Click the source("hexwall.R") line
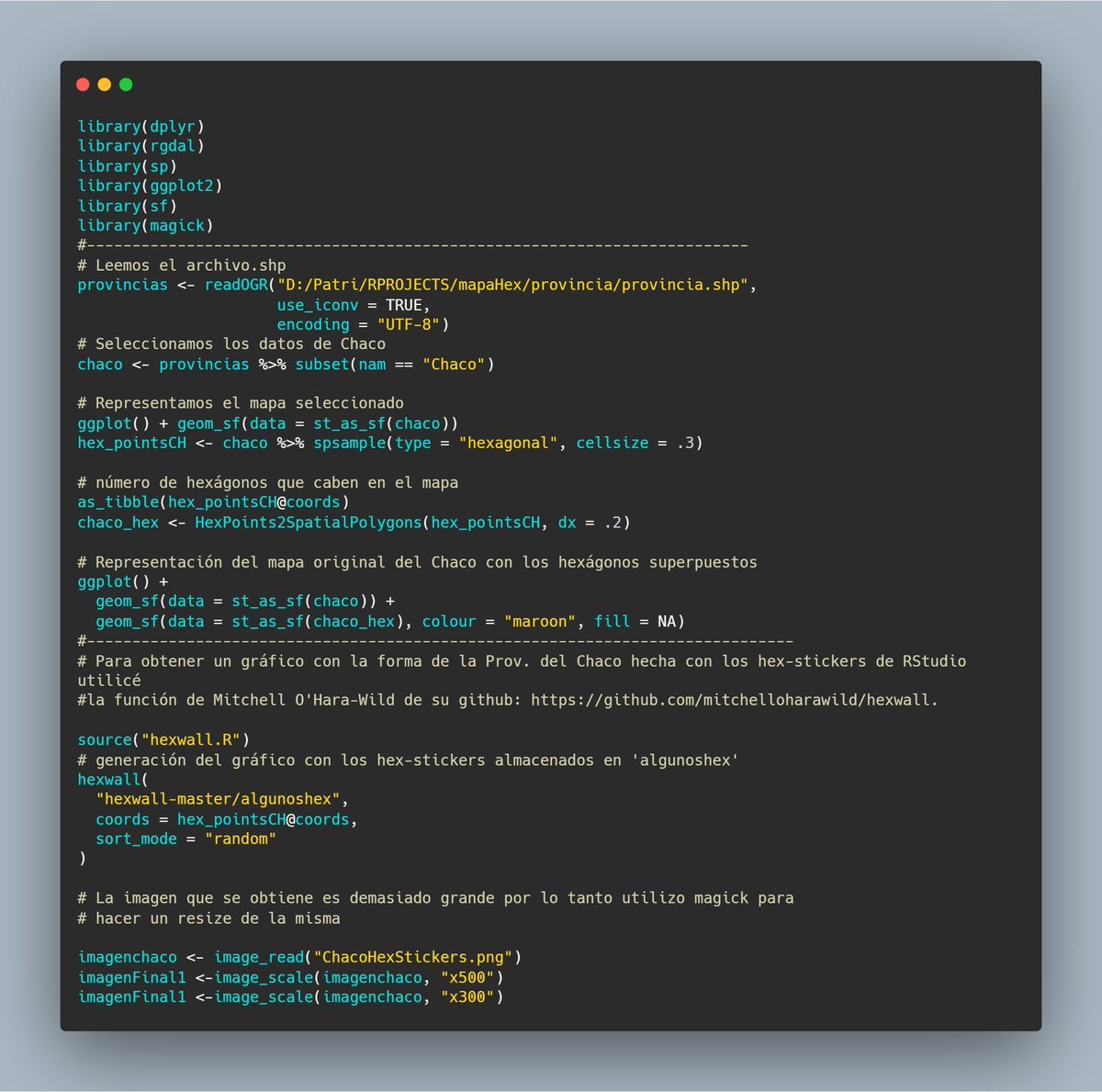The image size is (1102, 1092). coord(163,739)
